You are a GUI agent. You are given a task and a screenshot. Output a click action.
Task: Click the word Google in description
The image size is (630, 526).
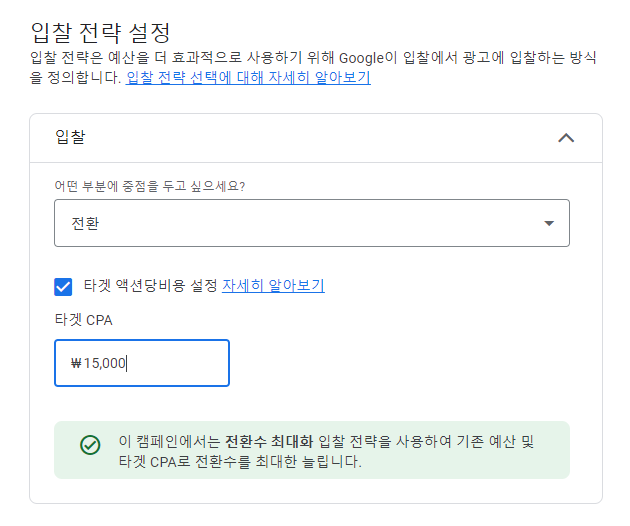tap(361, 58)
